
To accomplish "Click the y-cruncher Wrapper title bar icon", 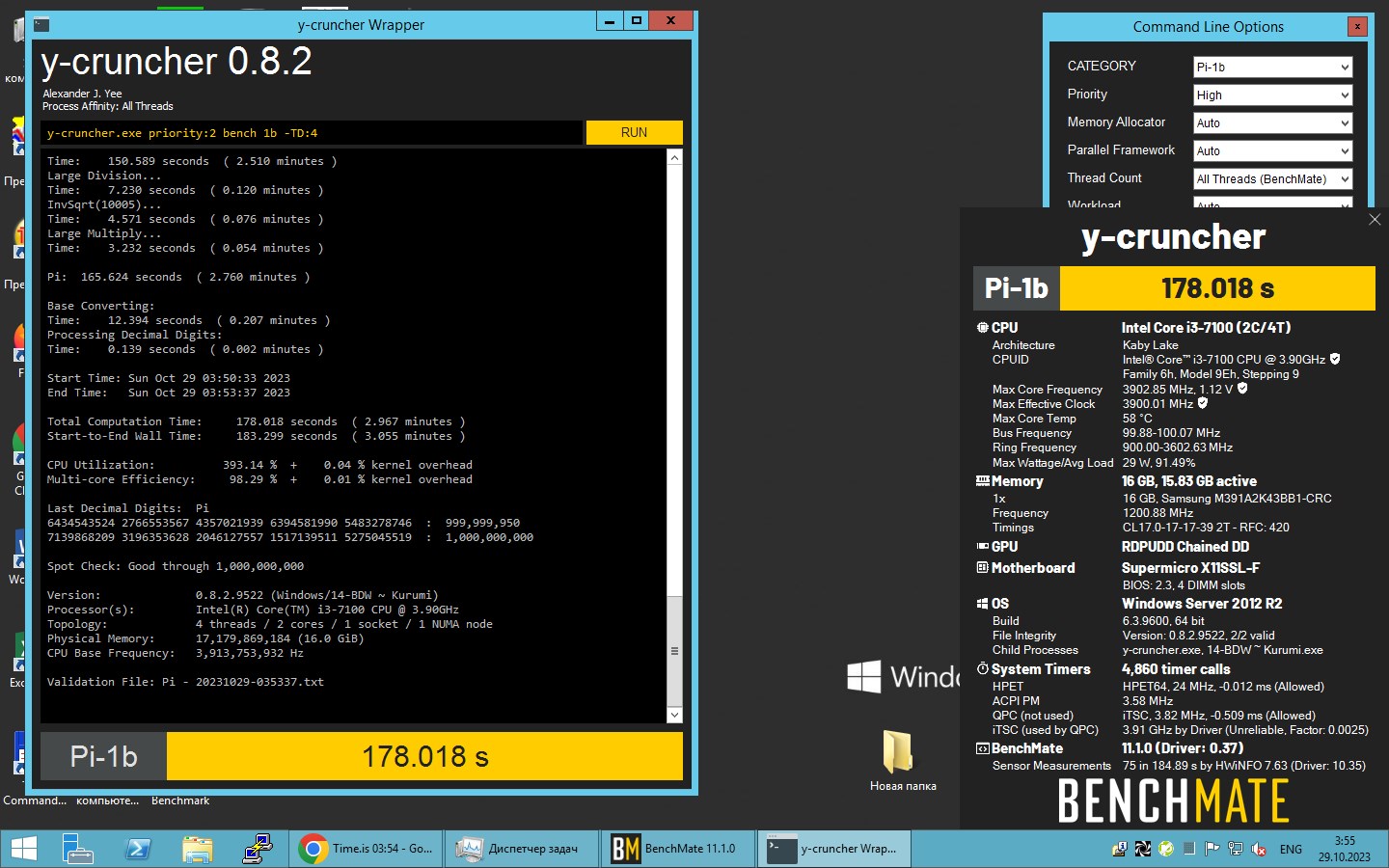I will (x=41, y=25).
